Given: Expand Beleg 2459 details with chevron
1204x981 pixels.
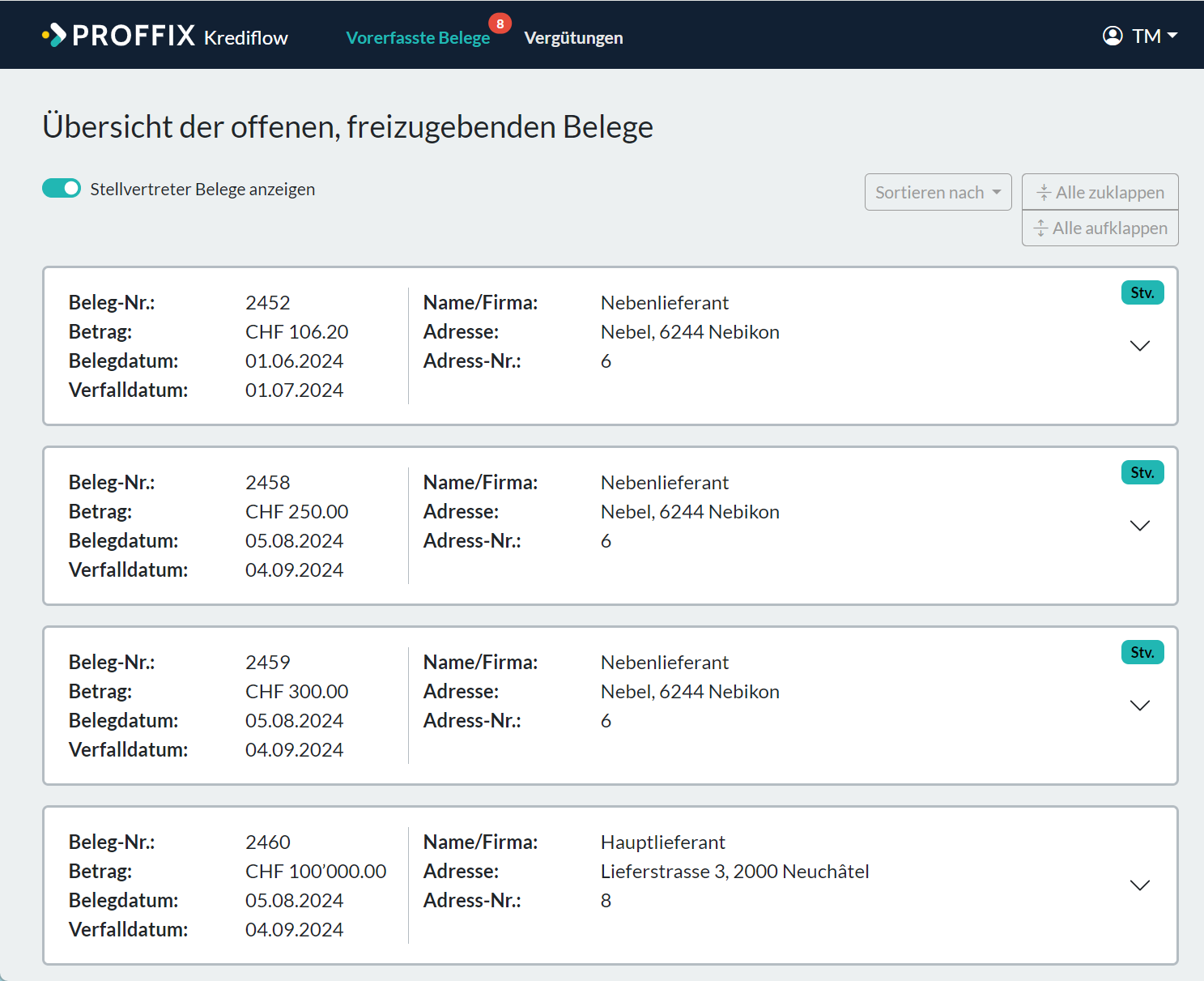Looking at the screenshot, I should tap(1140, 706).
